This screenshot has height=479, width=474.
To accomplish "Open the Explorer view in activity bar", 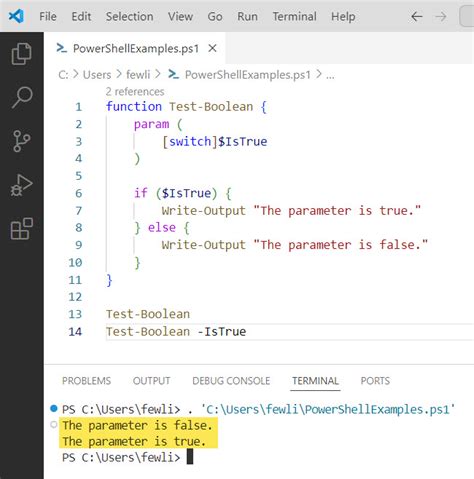I will pyautogui.click(x=22, y=54).
